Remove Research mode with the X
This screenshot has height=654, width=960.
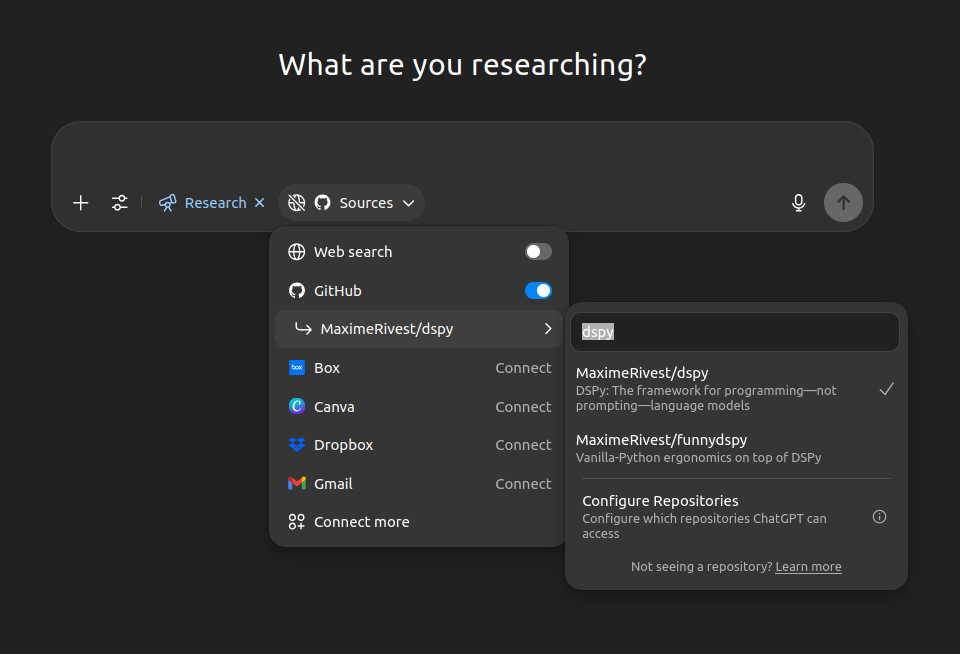260,203
